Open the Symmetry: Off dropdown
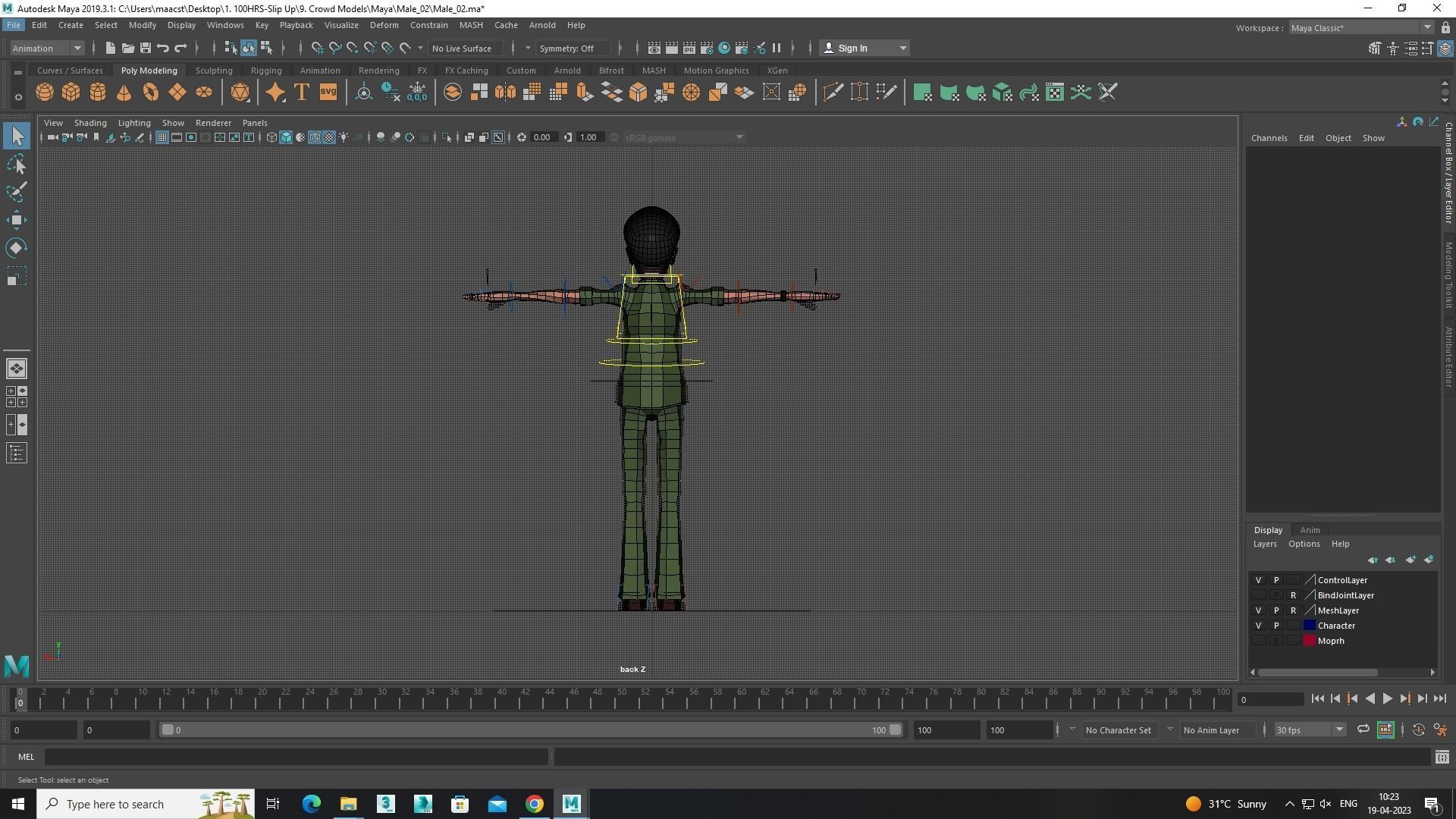 point(574,48)
